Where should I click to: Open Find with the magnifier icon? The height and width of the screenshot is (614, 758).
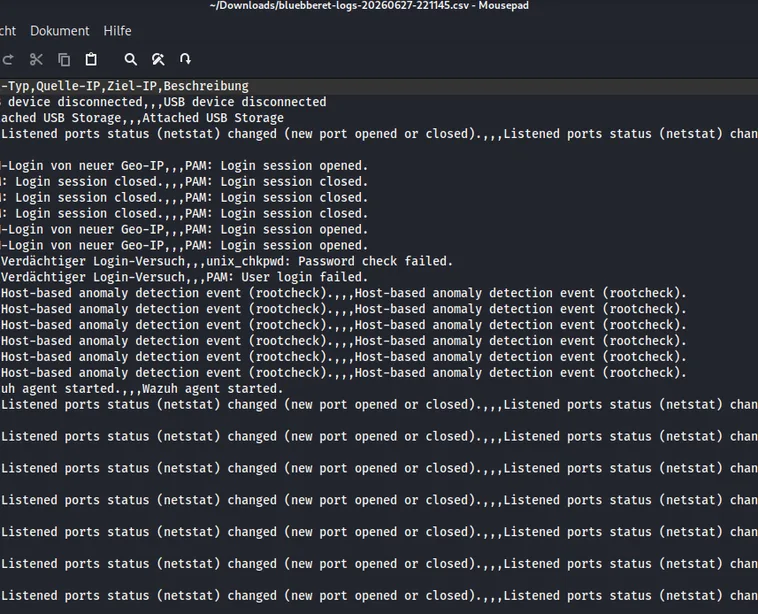[x=131, y=59]
